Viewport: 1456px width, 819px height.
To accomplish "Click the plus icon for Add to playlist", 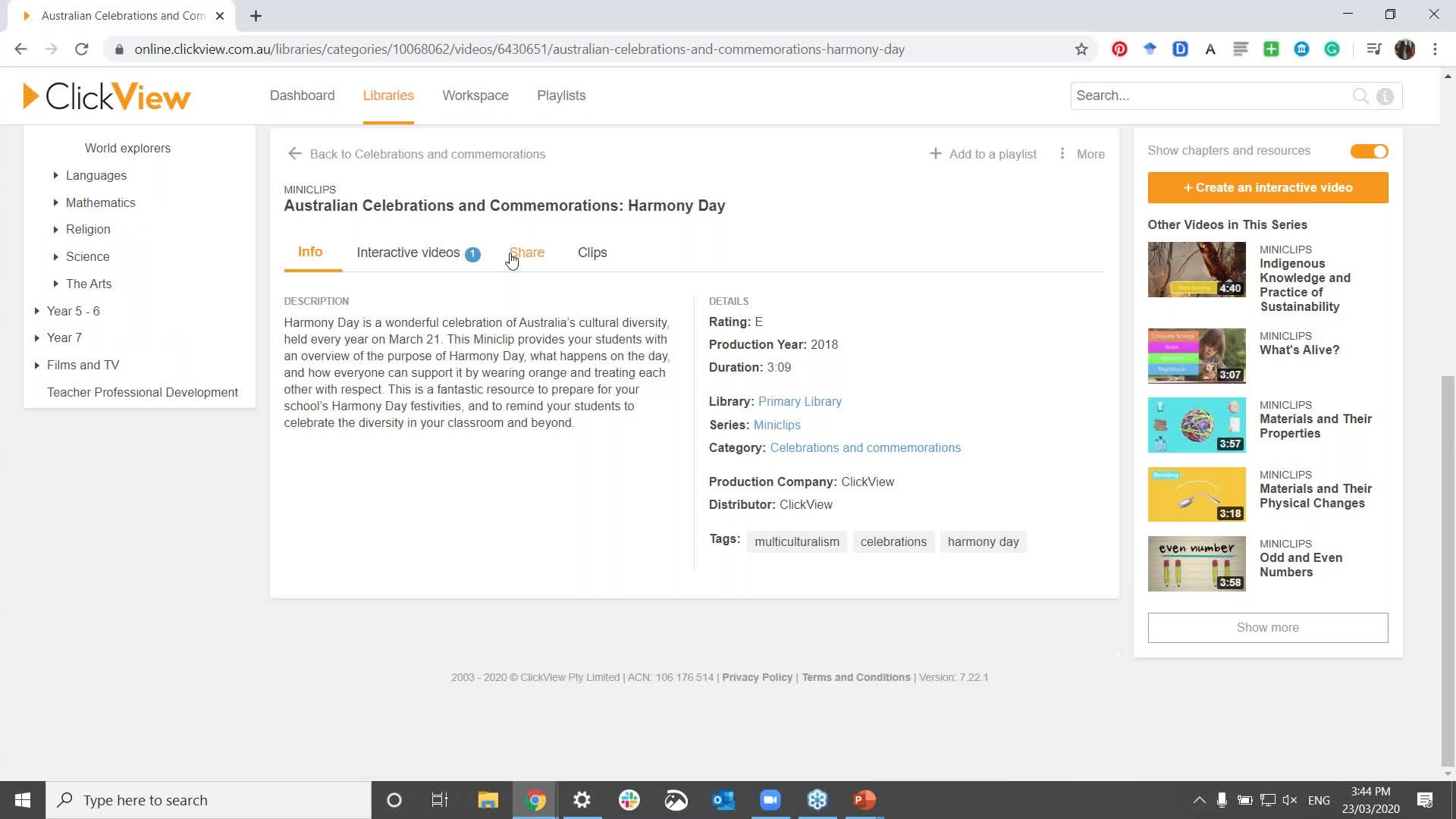I will tap(935, 154).
